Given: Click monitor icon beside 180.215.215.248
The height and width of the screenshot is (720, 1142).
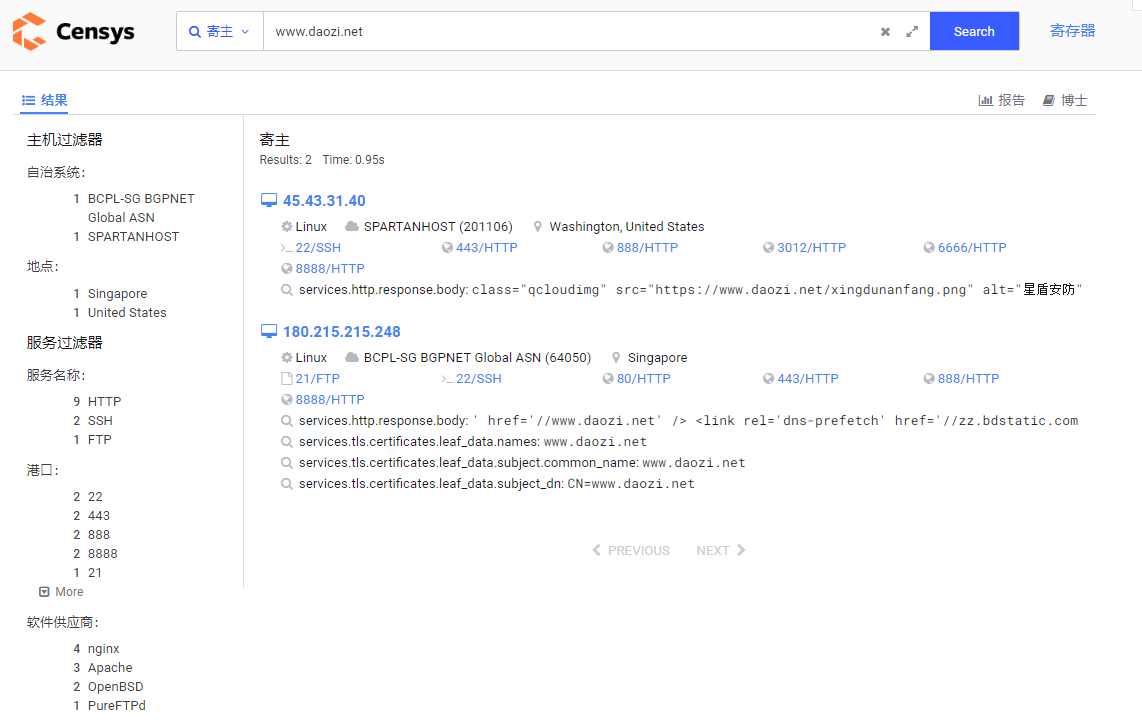Looking at the screenshot, I should click(x=269, y=331).
